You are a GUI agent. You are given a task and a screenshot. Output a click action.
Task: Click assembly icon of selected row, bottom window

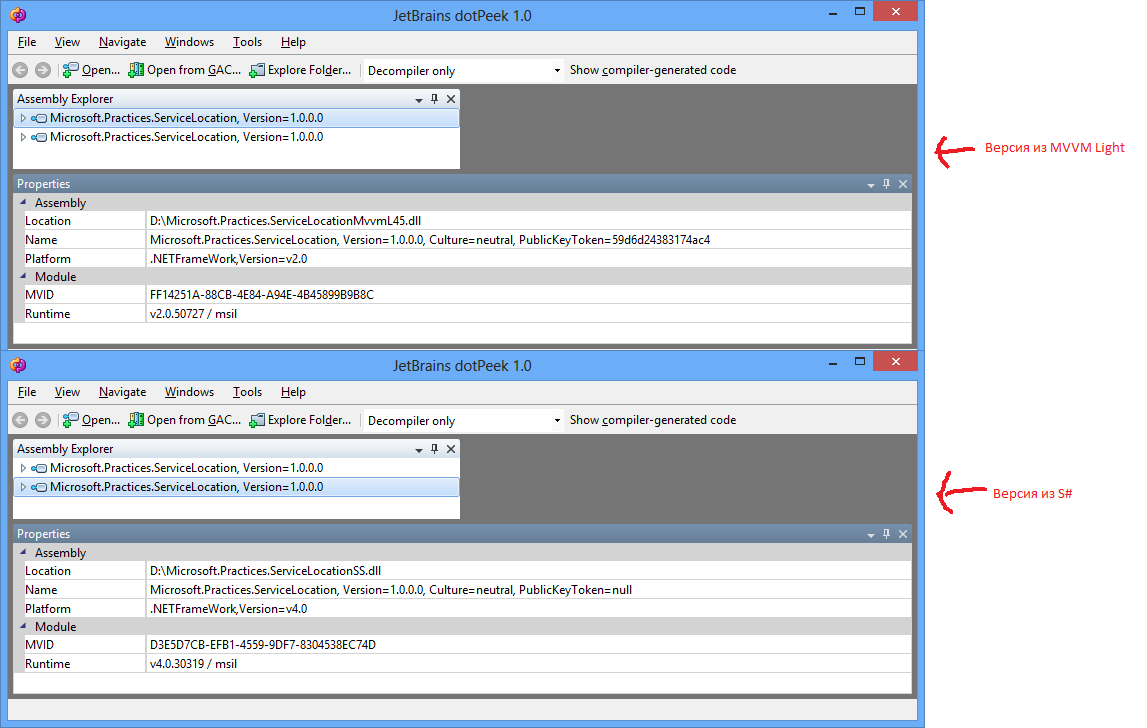39,487
